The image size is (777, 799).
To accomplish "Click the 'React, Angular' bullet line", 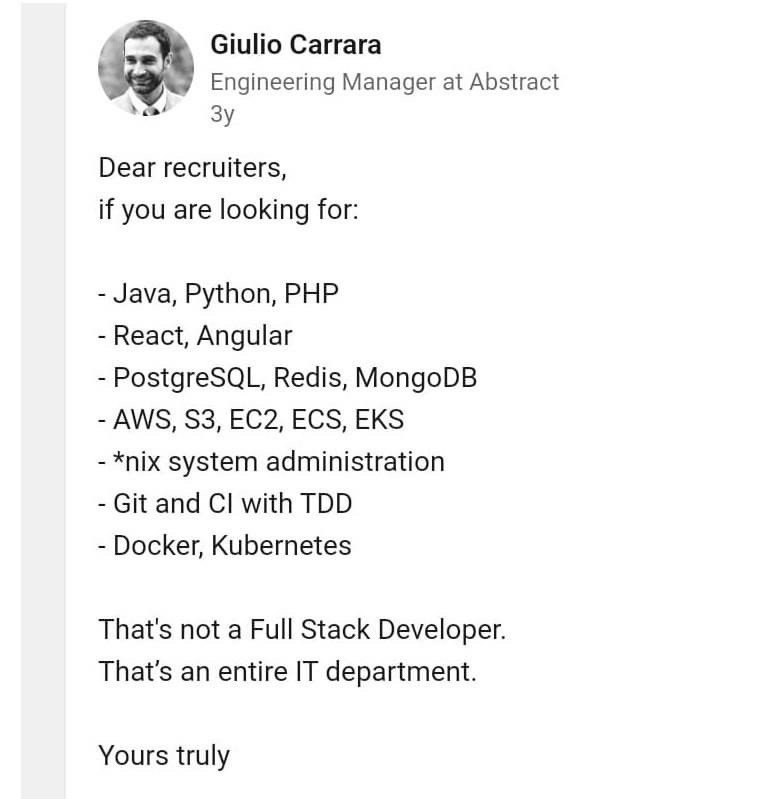I will (x=195, y=336).
